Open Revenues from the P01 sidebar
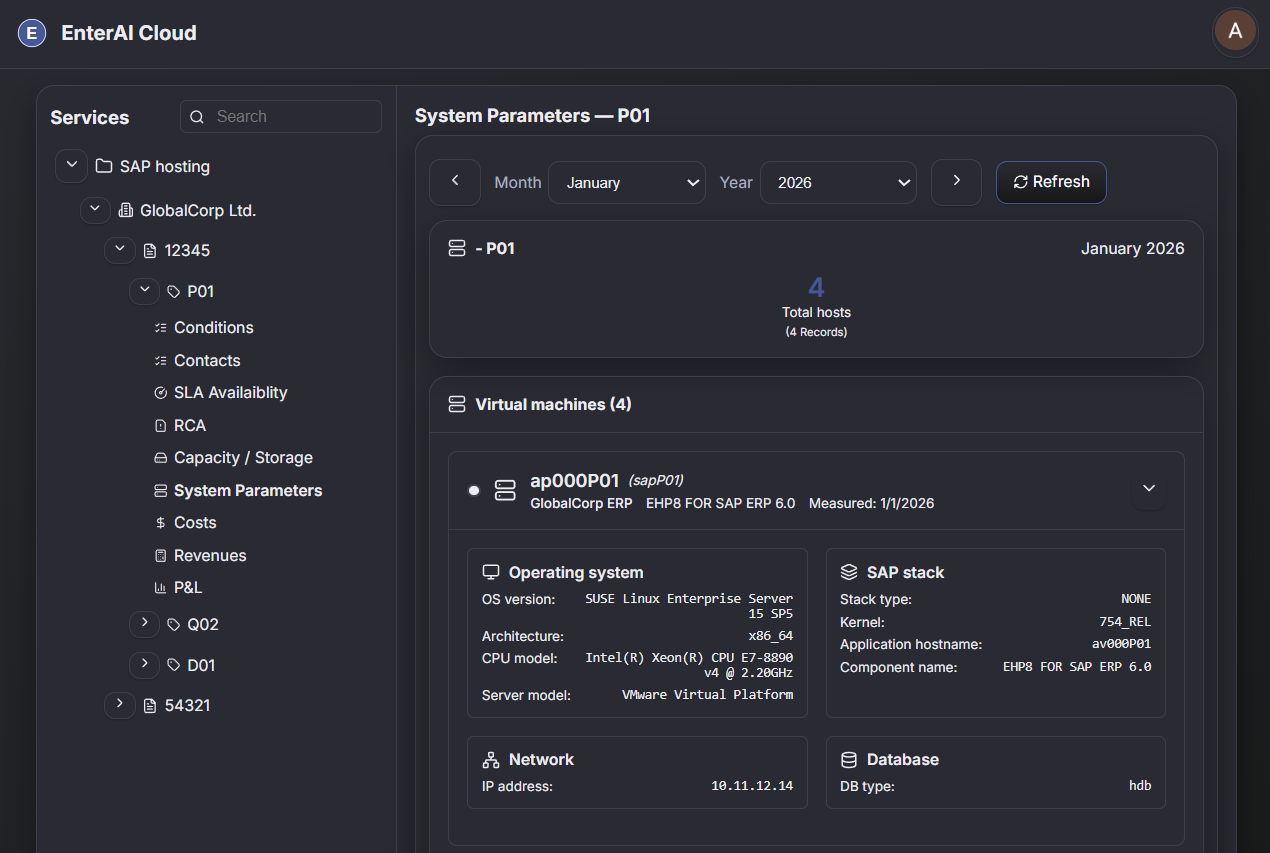The height and width of the screenshot is (853, 1270). pyautogui.click(x=209, y=555)
